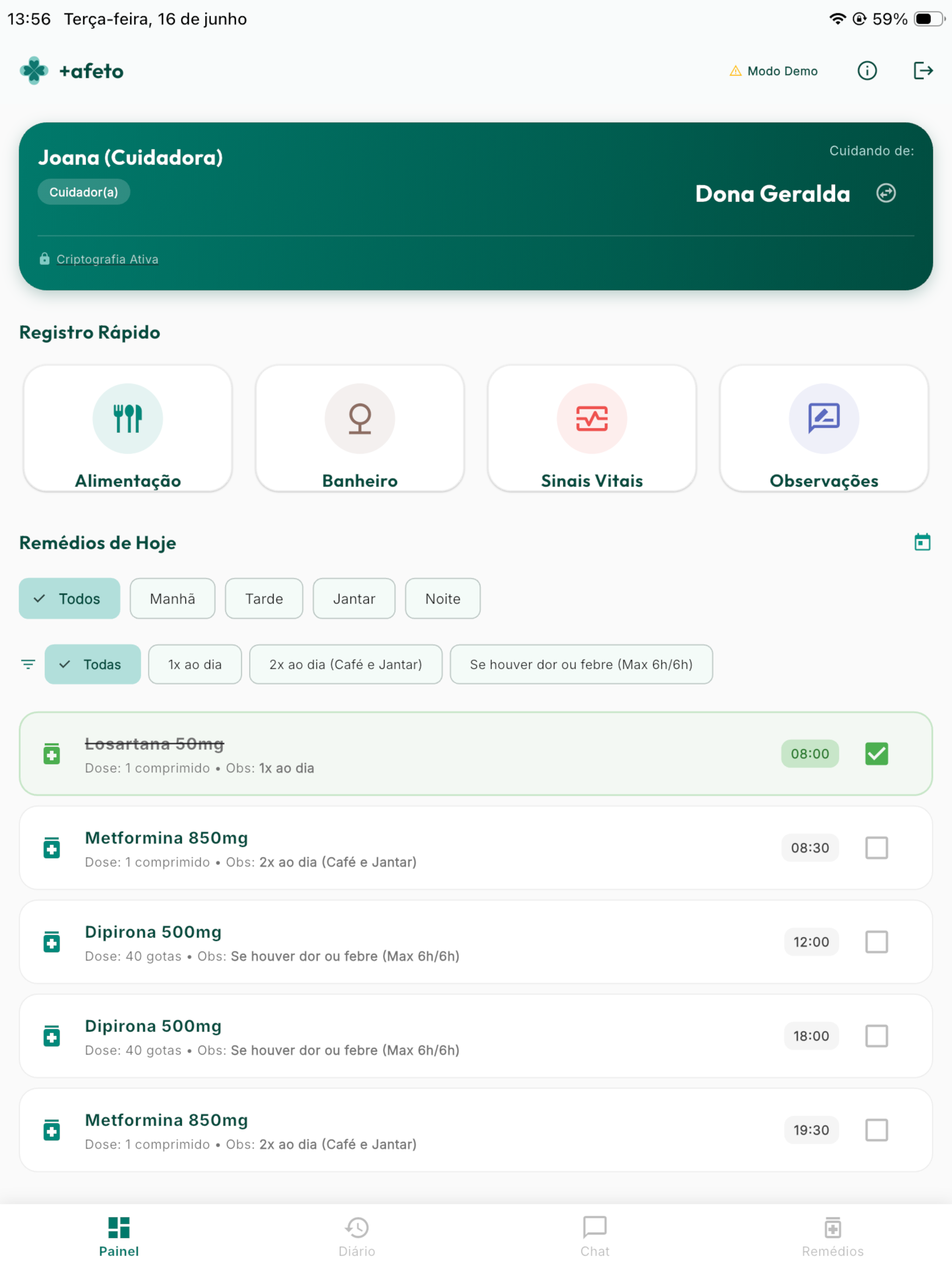This screenshot has height=1270, width=952.
Task: Open the calendar icon in Remédios de Hoje
Action: (922, 542)
